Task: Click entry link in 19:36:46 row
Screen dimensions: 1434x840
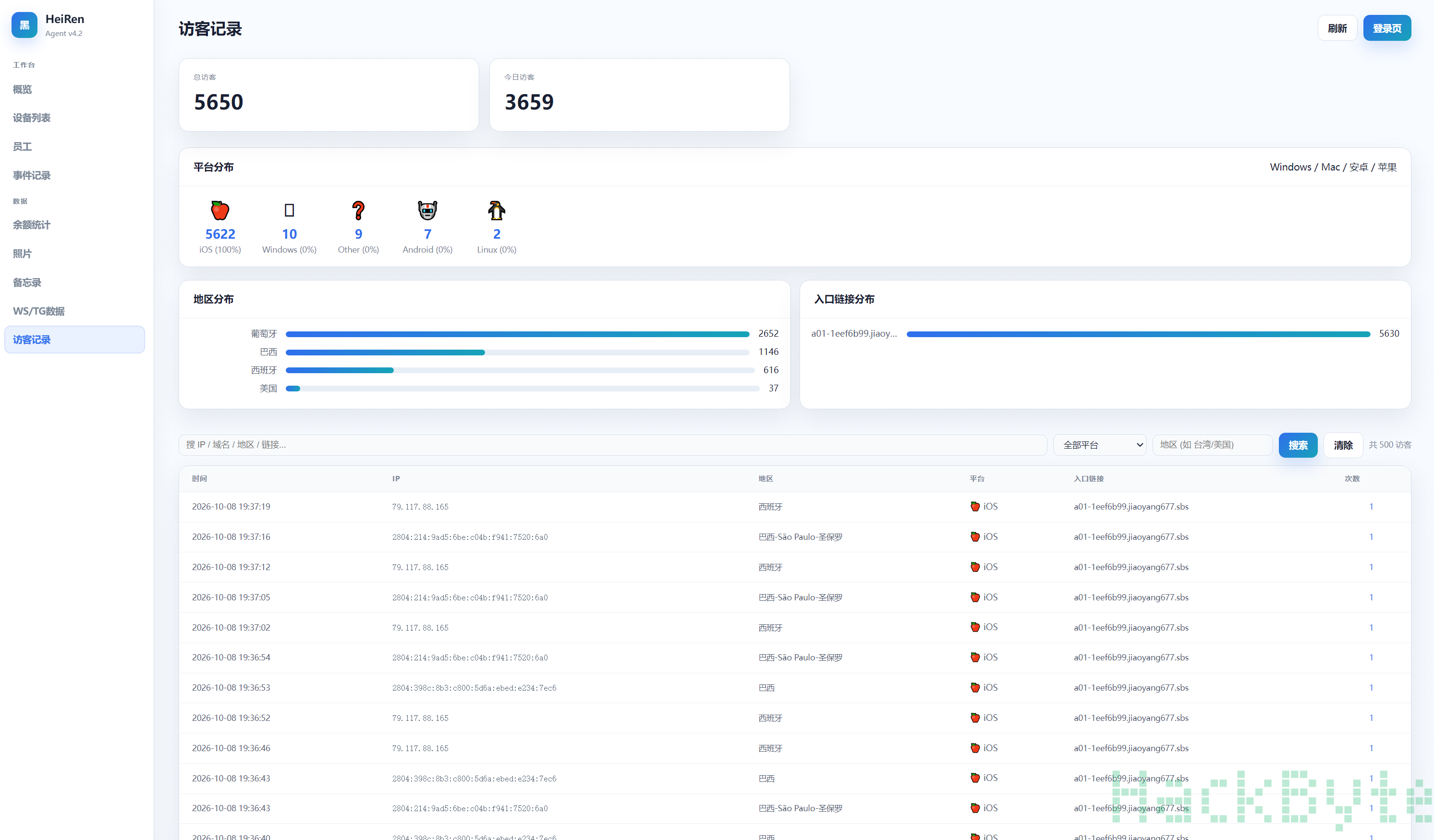Action: coord(1130,748)
